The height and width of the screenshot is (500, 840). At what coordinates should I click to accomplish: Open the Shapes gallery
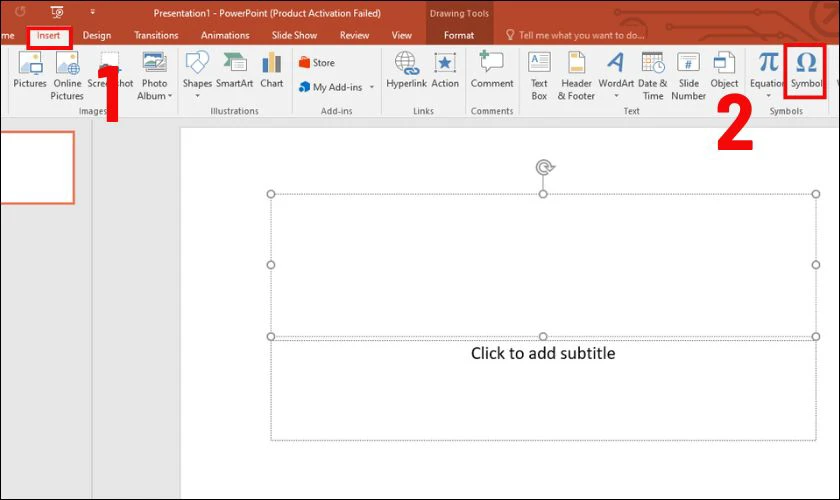[197, 74]
